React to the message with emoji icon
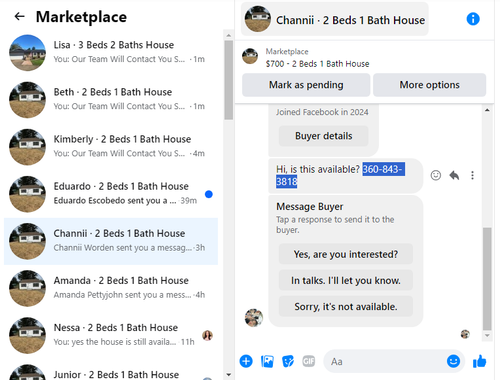This screenshot has width=500, height=380. pos(436,175)
